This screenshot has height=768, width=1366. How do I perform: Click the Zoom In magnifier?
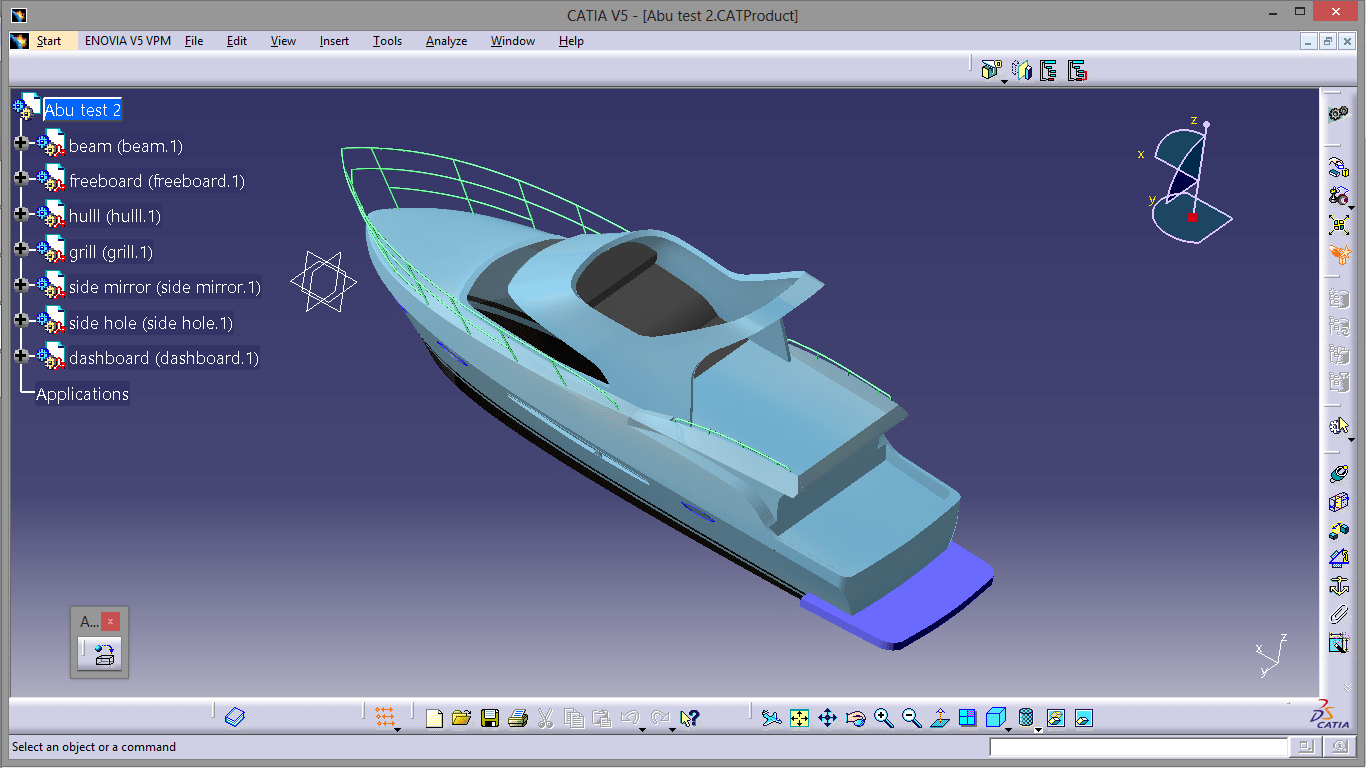pos(883,717)
